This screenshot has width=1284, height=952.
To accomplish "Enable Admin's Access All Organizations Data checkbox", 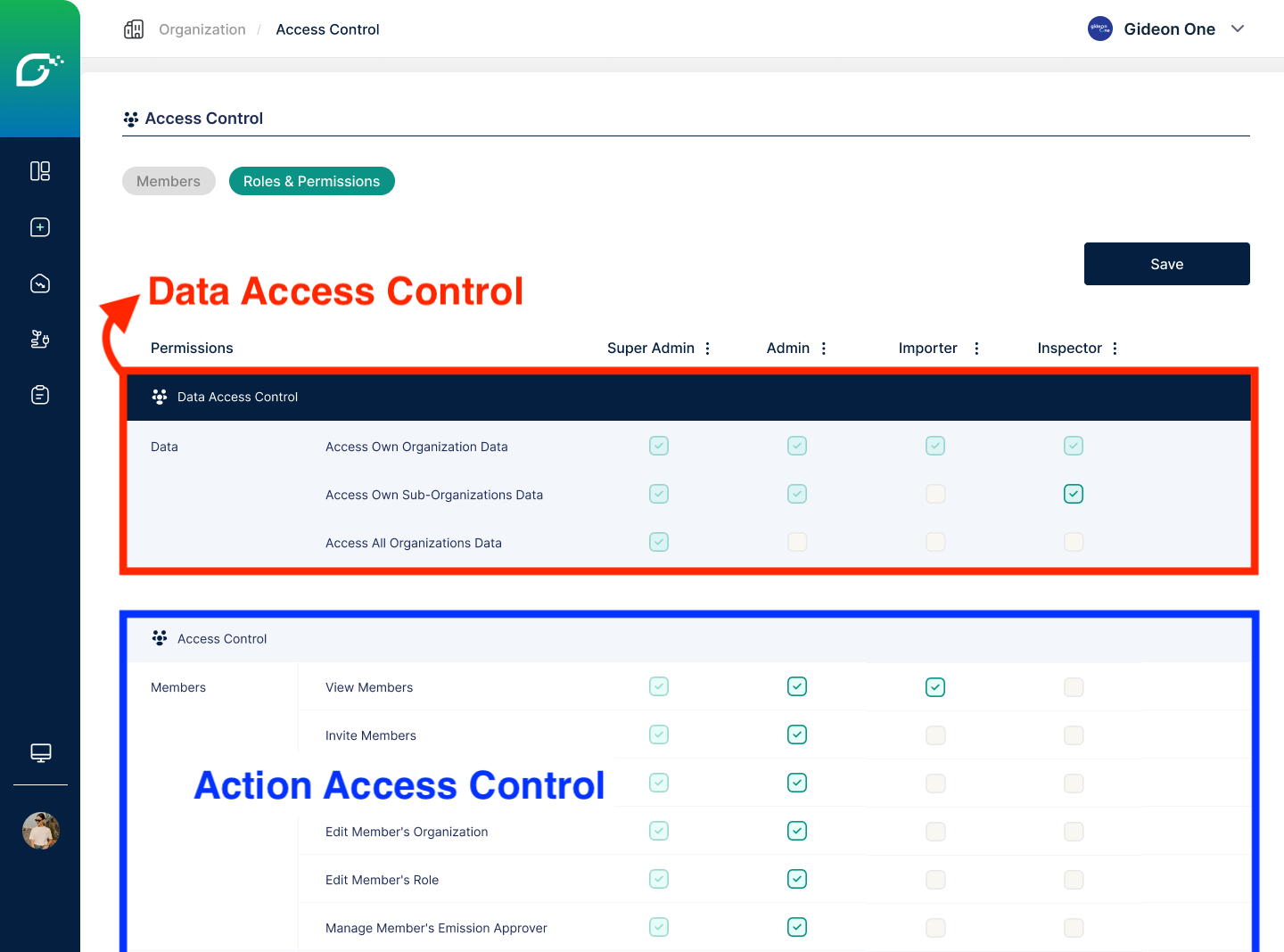I will [x=797, y=542].
